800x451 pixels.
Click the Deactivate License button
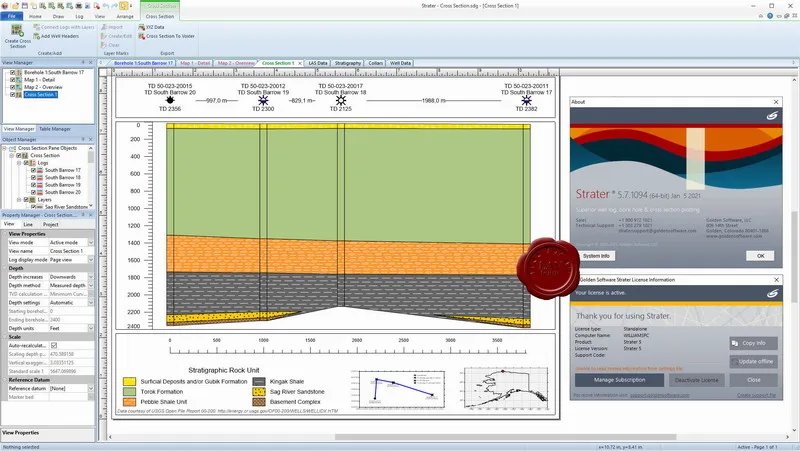[696, 380]
